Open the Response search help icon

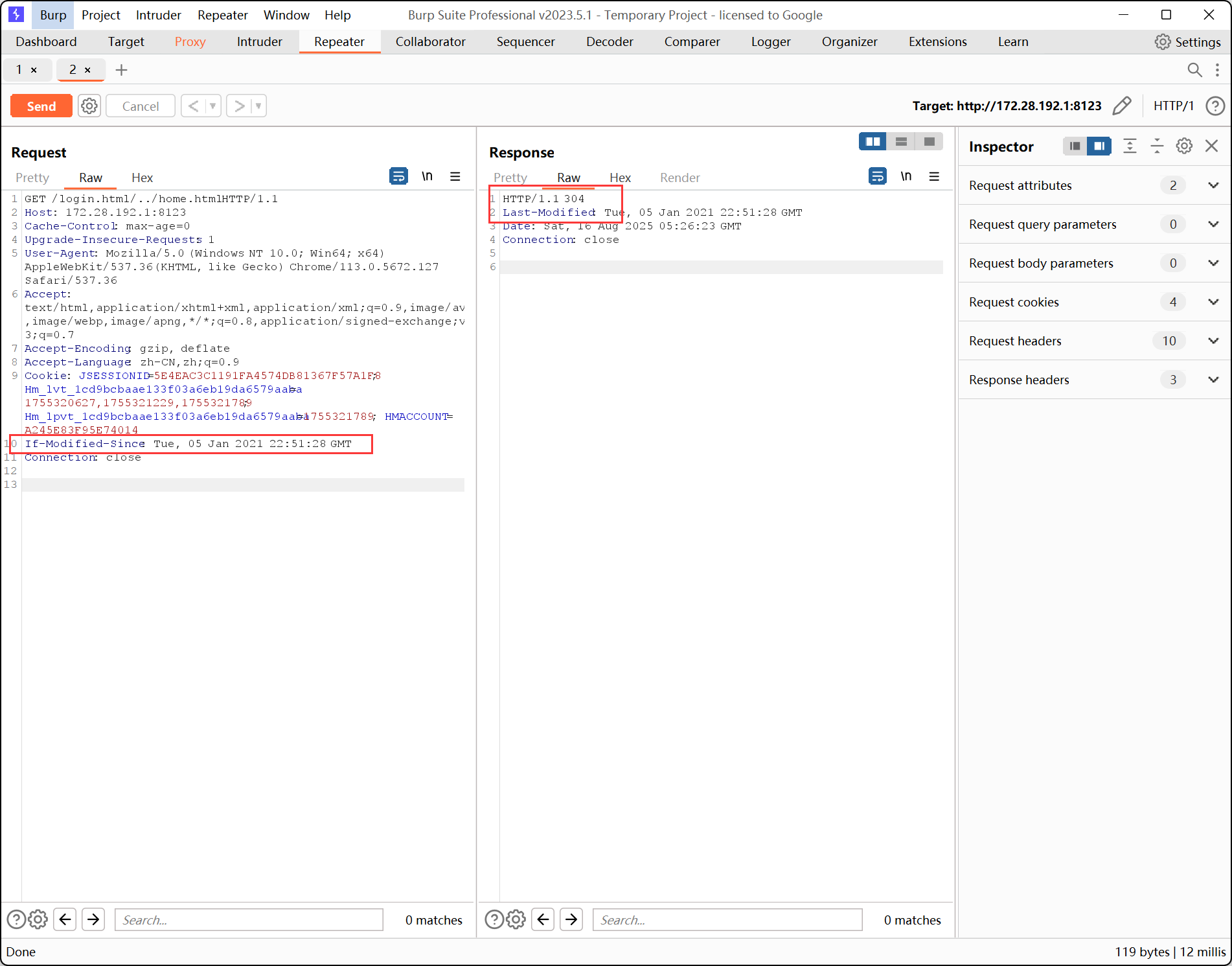coord(494,919)
